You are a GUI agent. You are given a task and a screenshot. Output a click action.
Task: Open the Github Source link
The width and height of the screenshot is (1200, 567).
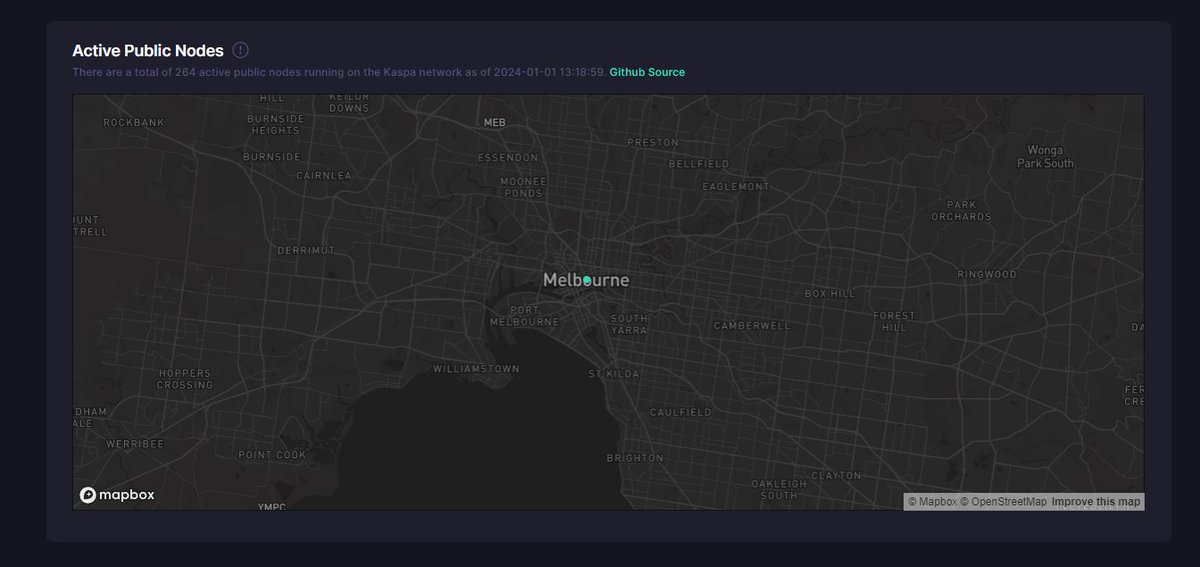point(647,72)
